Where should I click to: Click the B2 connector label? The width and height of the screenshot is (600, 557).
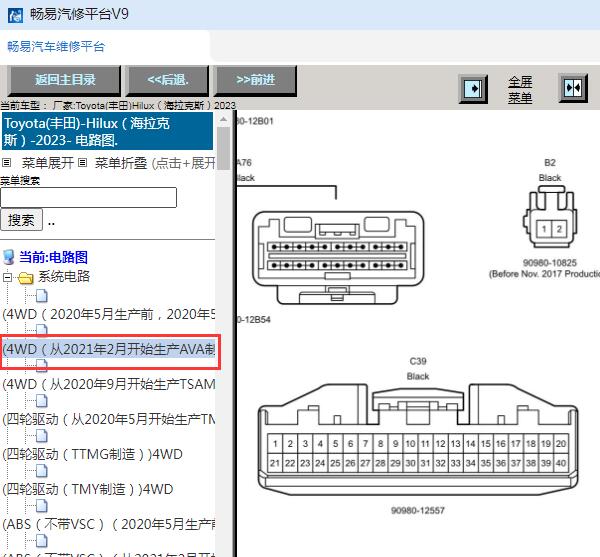(x=550, y=163)
